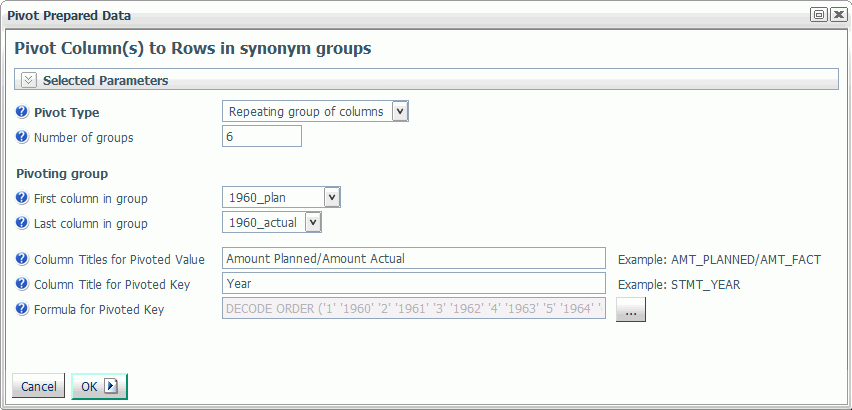
Task: Click the Last column in group label
Action: pyautogui.click(x=91, y=224)
